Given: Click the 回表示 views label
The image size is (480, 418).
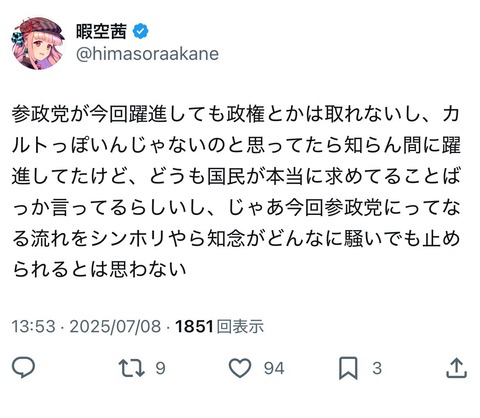Looking at the screenshot, I should coord(240,326).
